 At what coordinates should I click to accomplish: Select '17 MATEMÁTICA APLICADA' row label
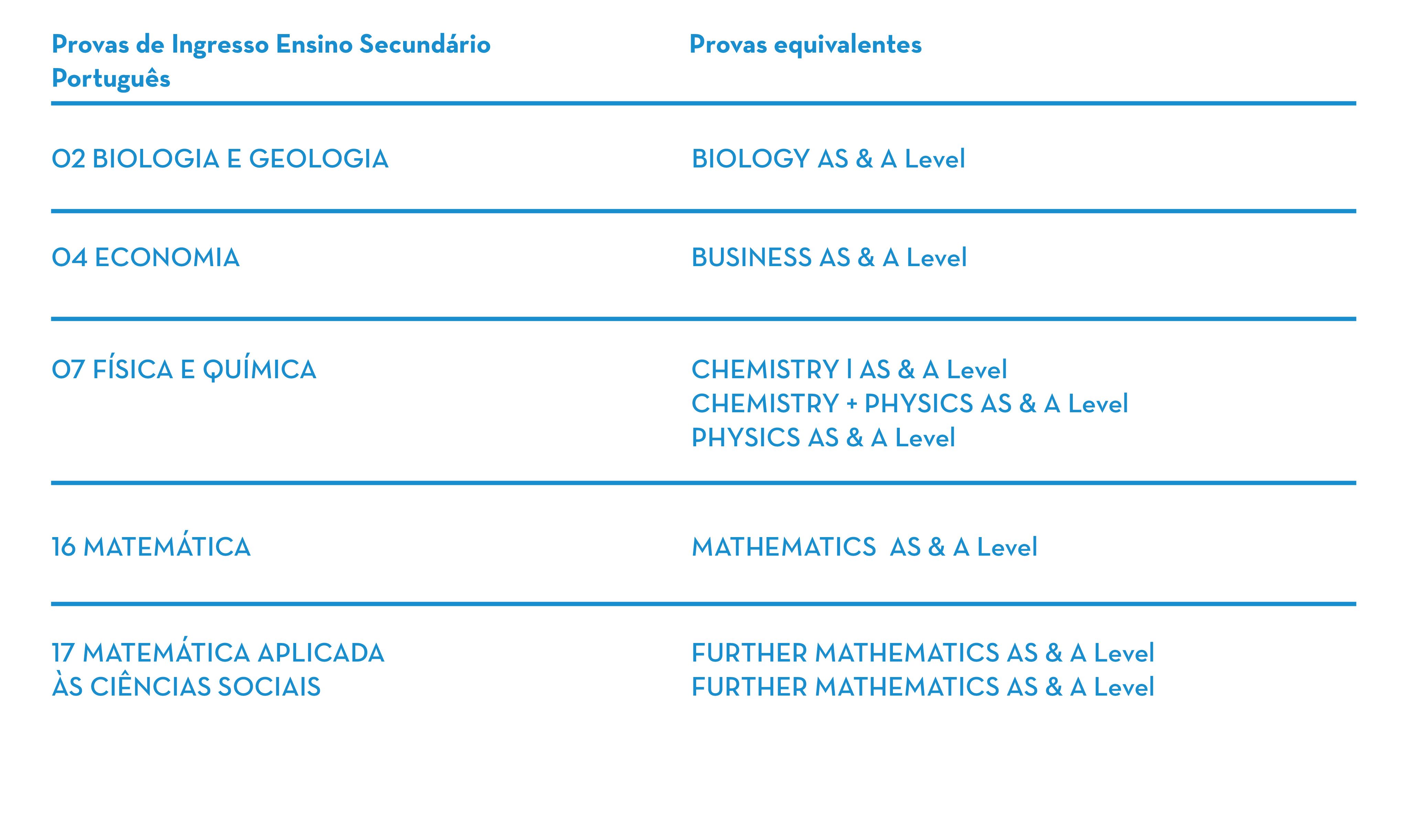(218, 653)
